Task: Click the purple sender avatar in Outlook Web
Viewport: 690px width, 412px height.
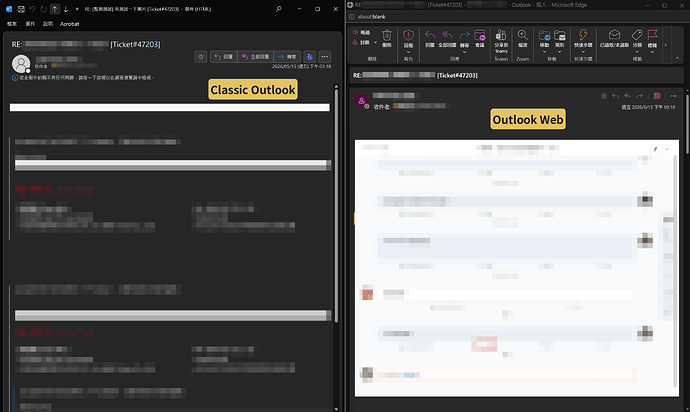Action: pyautogui.click(x=361, y=101)
